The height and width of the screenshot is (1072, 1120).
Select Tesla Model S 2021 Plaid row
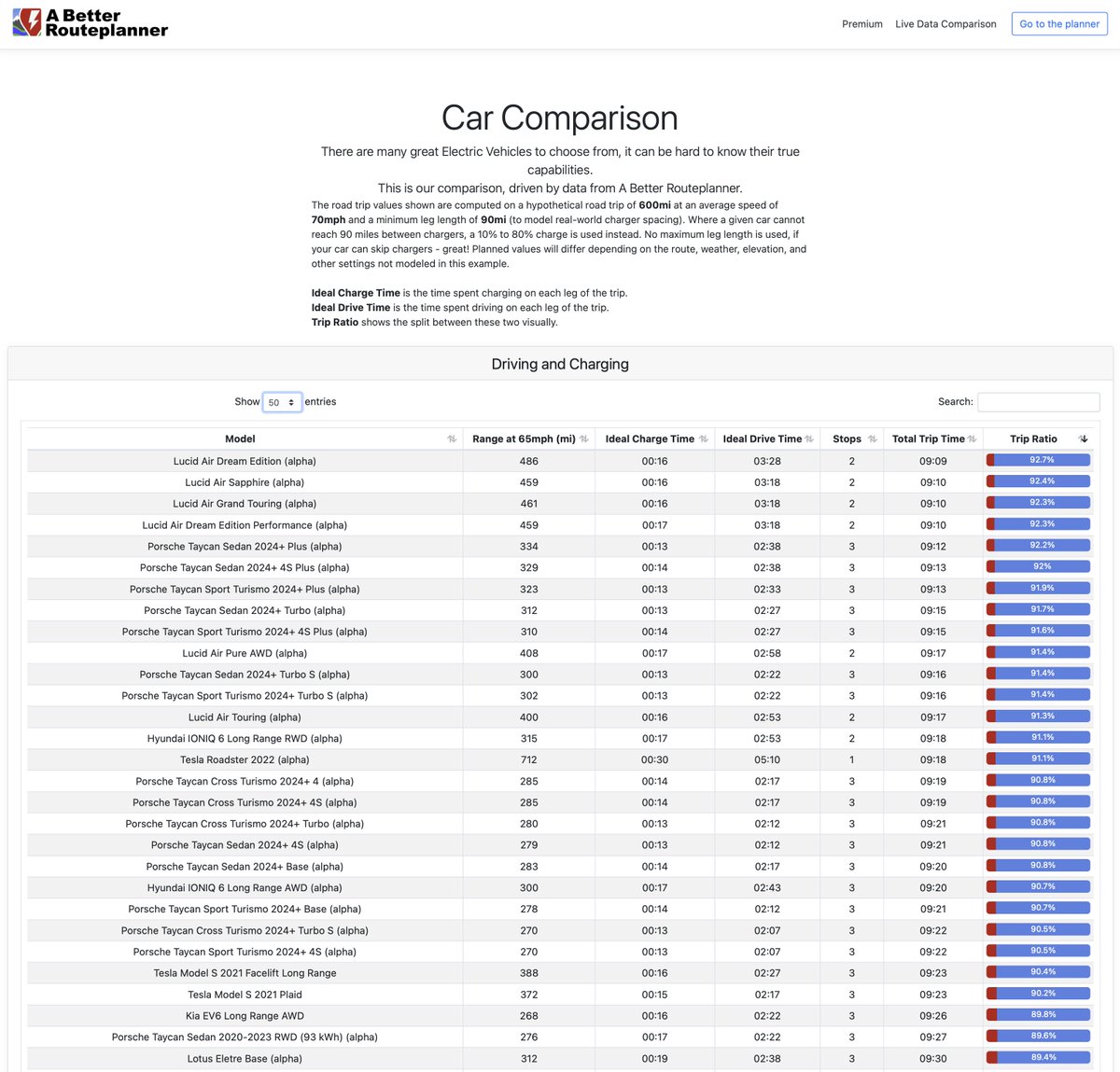pos(560,995)
